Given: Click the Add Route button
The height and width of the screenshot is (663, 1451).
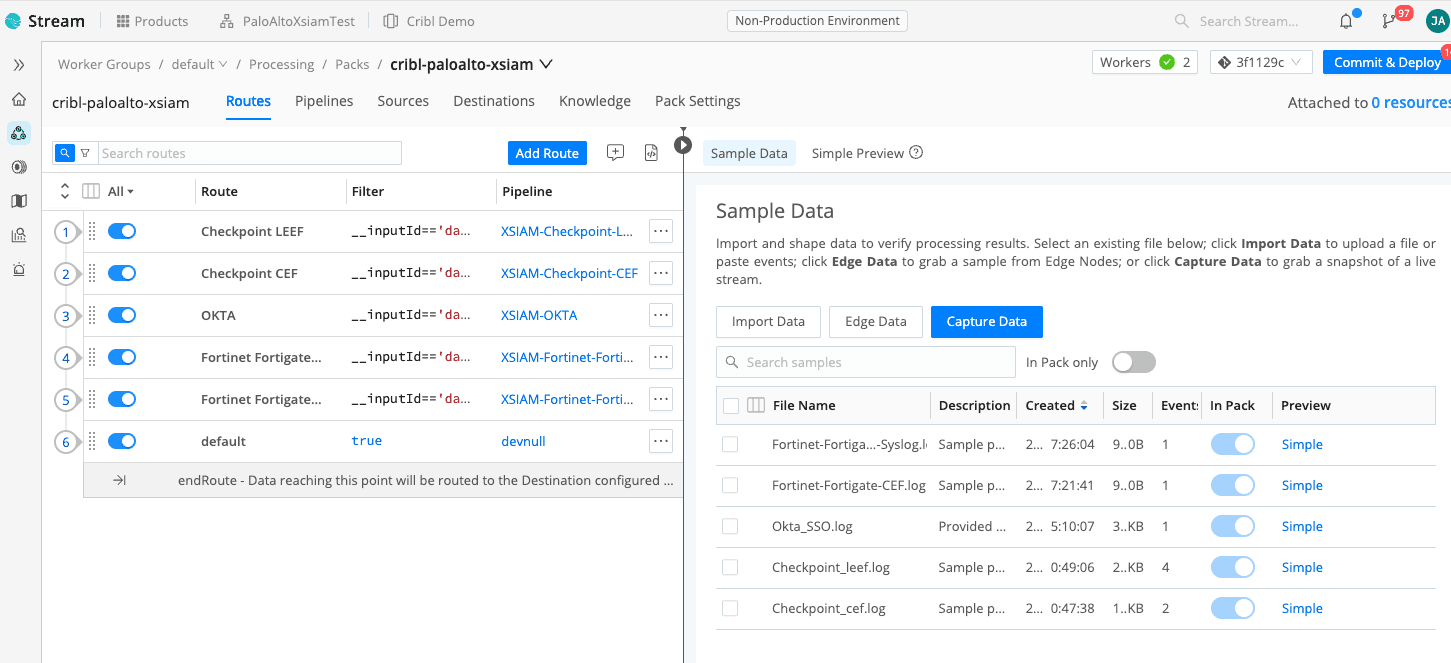Looking at the screenshot, I should [547, 153].
